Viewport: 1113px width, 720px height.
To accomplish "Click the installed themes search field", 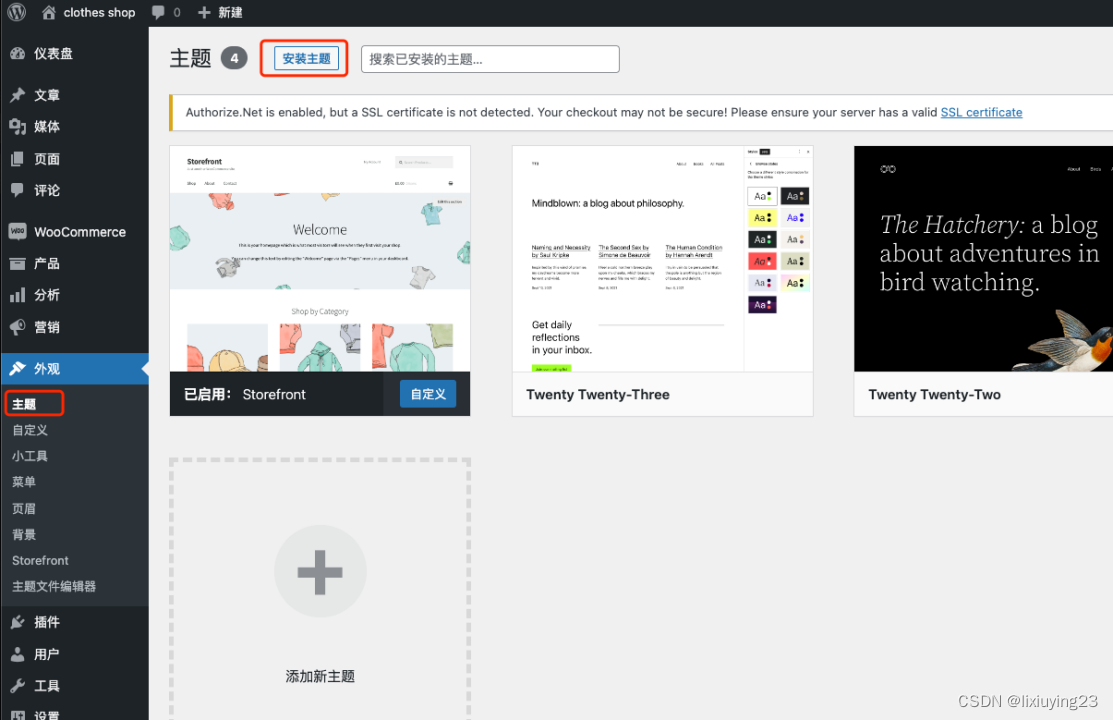I will click(489, 58).
